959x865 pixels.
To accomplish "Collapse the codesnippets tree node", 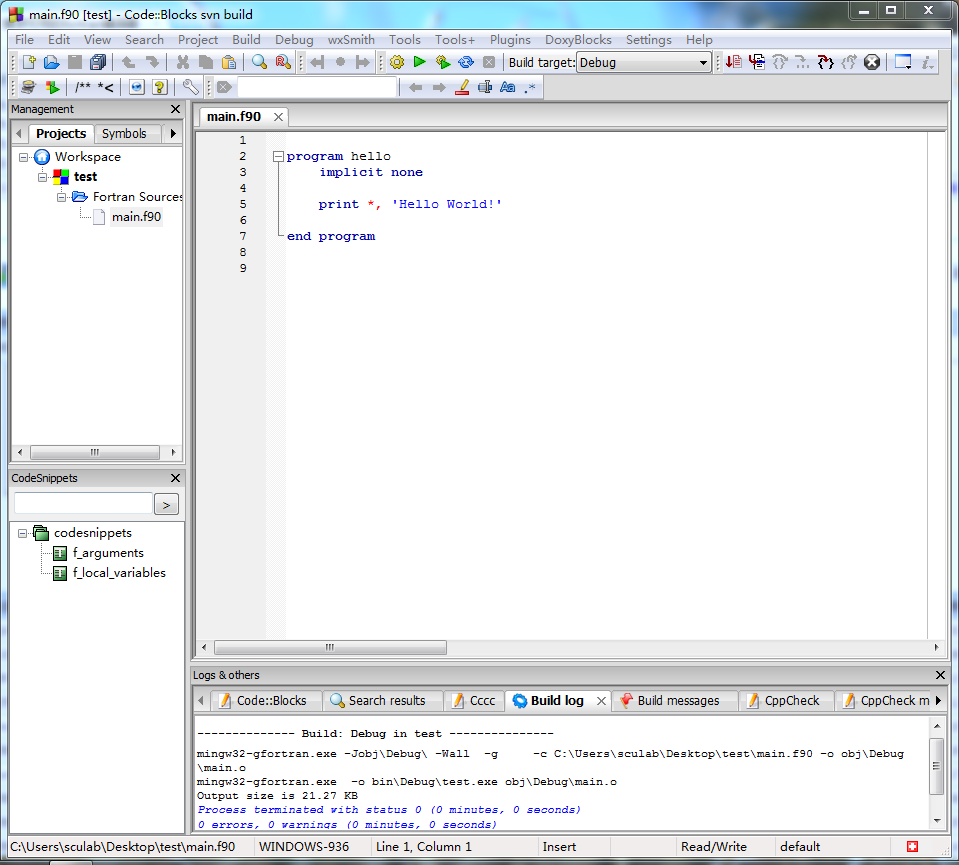I will 23,533.
